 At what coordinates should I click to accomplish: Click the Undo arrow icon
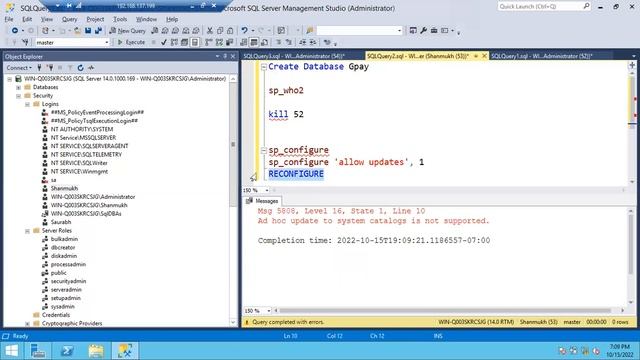click(244, 31)
